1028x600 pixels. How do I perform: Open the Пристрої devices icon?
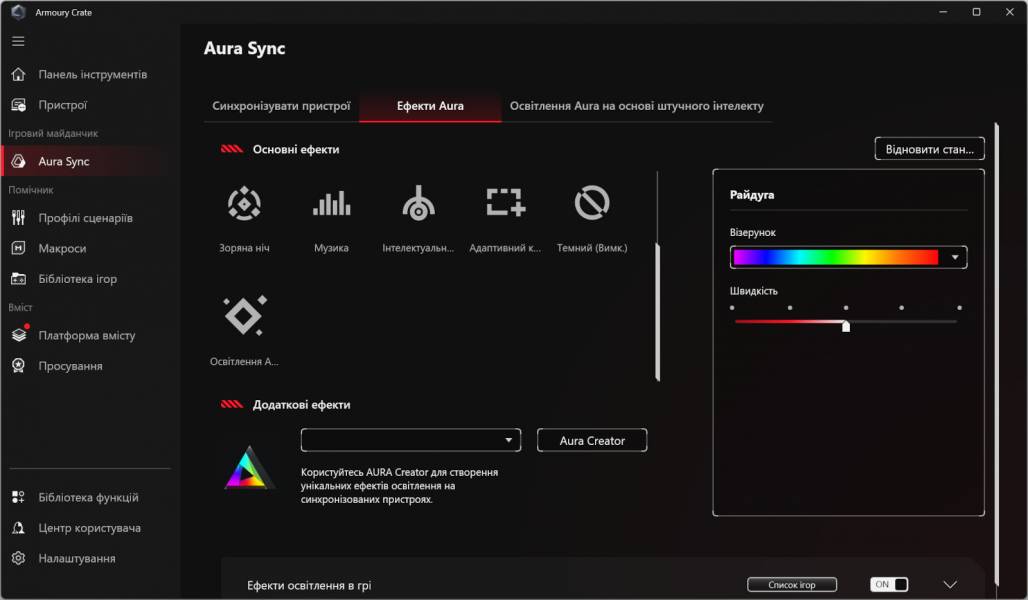point(18,105)
